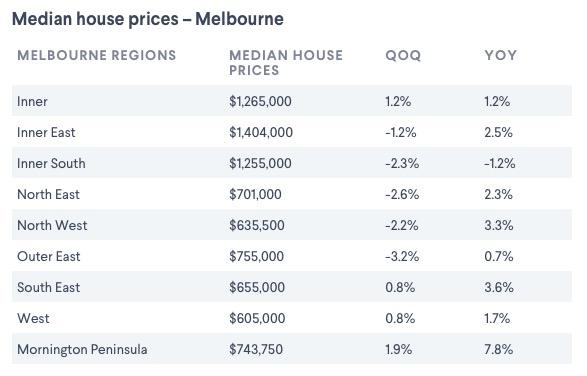Image resolution: width=587 pixels, height=376 pixels.
Task: Select the MELBOURNE REGIONS column header
Action: pyautogui.click(x=97, y=55)
